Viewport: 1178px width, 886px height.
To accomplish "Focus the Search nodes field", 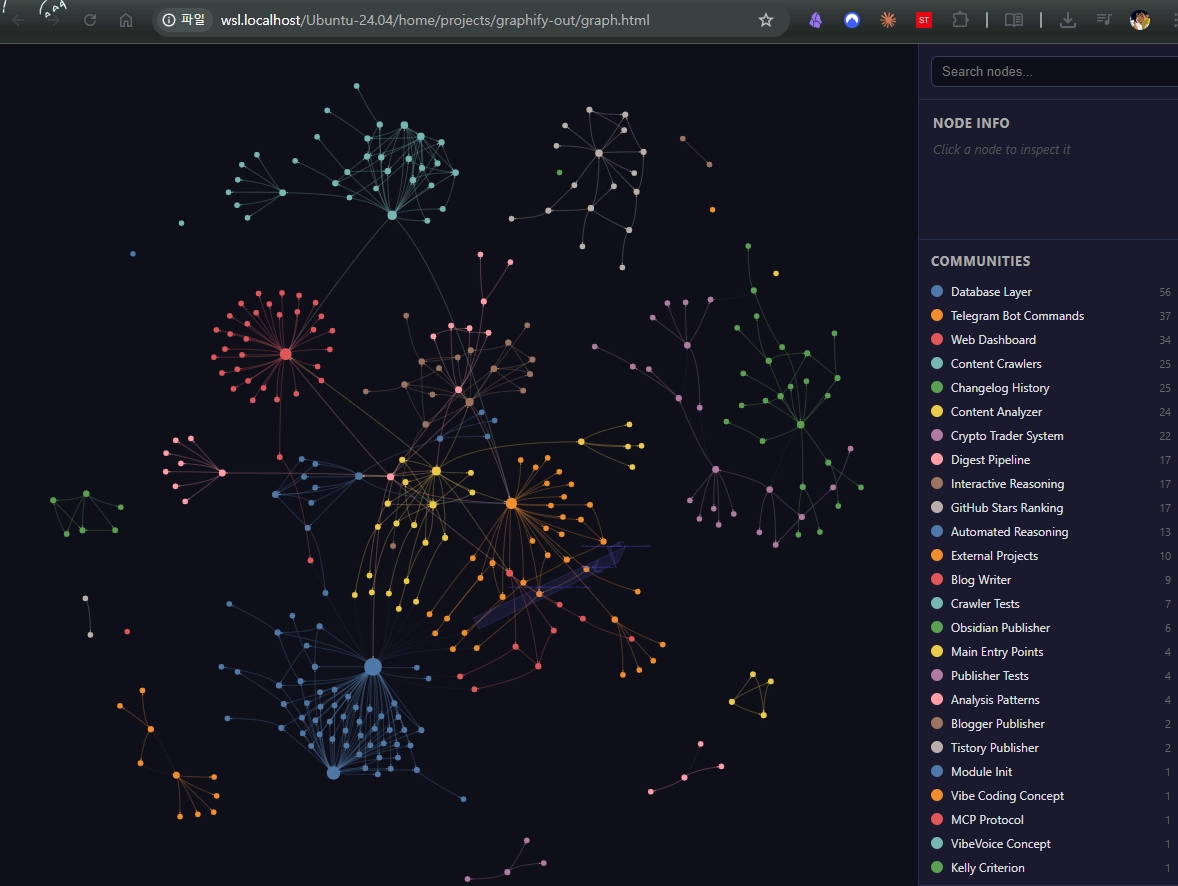I will tap(1054, 71).
